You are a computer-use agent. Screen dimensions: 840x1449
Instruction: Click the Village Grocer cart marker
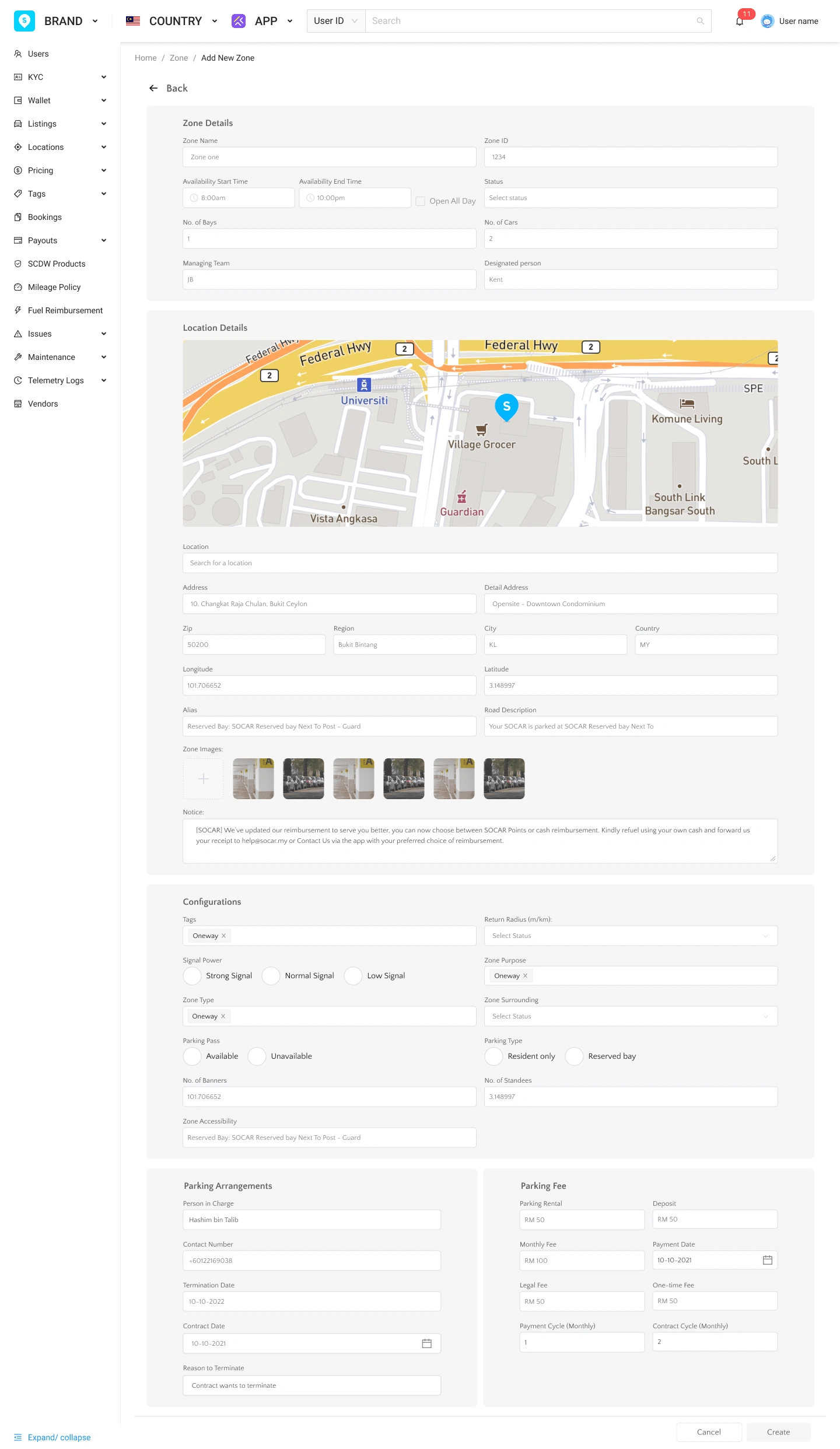click(481, 430)
